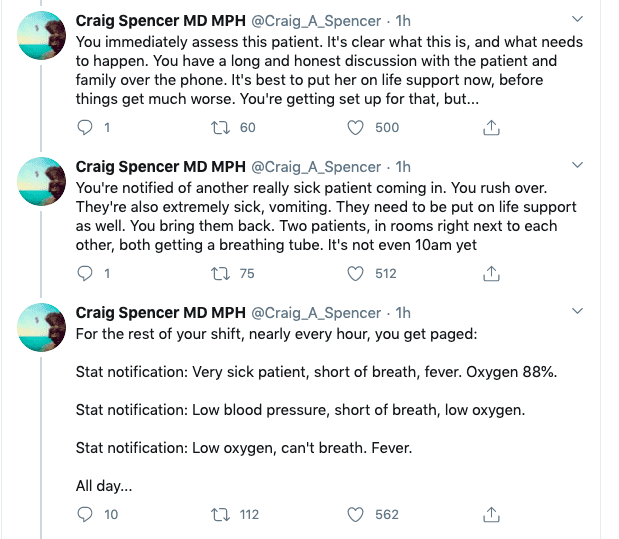Reply to the tweet with 75 retweets
This screenshot has width=619, height=539.
click(86, 273)
